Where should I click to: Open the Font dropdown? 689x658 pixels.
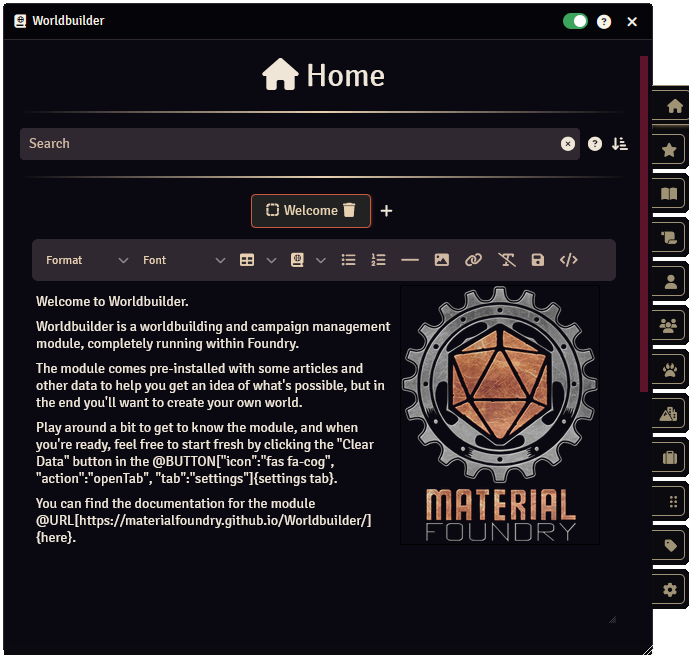pos(184,260)
